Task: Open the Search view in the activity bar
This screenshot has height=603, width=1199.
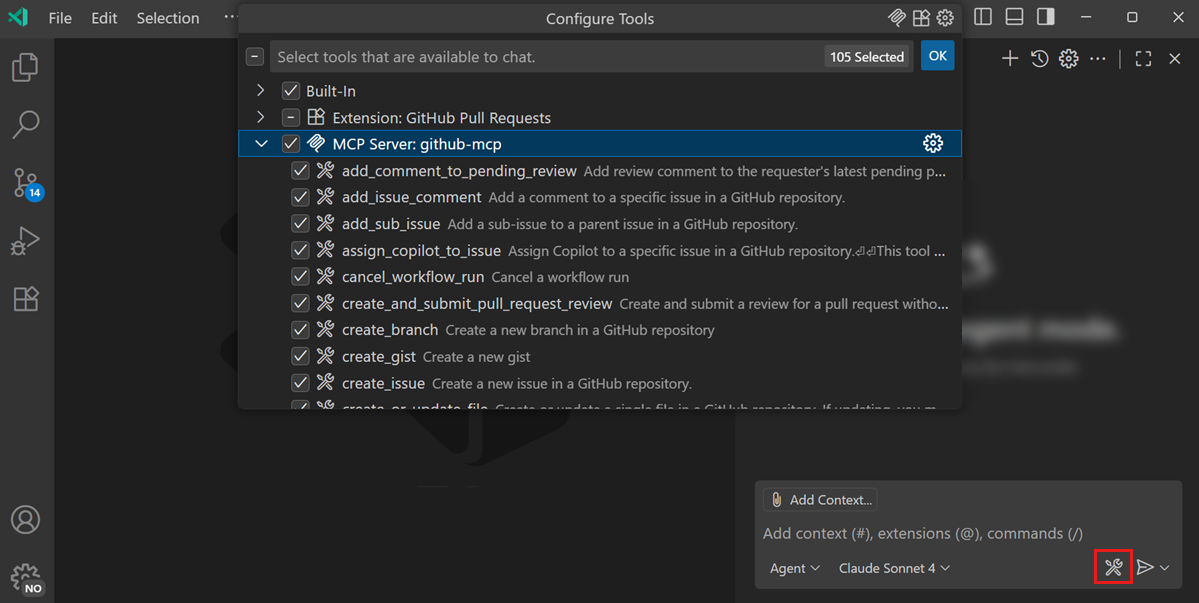Action: click(x=25, y=124)
